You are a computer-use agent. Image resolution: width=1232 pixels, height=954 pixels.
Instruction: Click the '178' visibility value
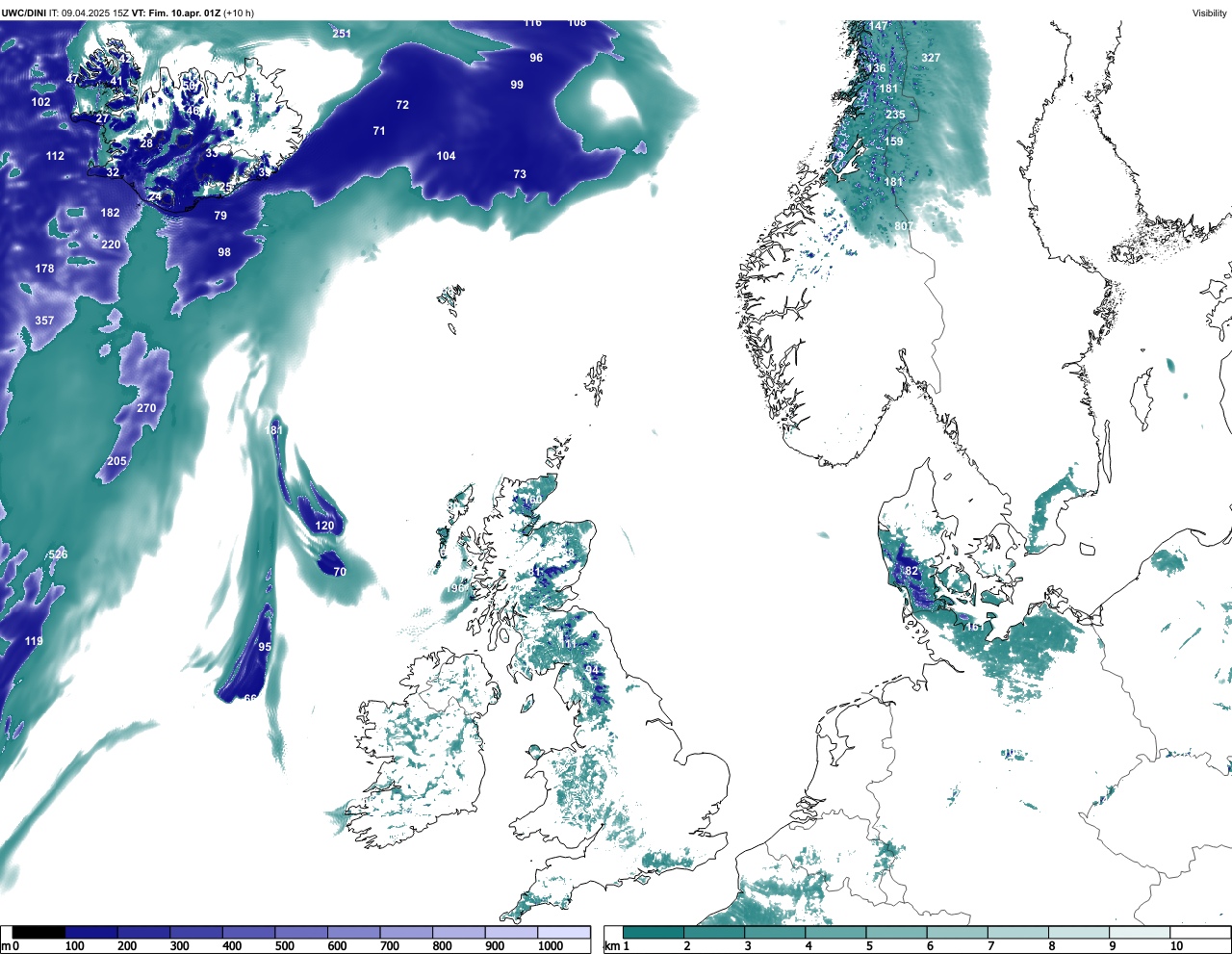click(x=45, y=269)
